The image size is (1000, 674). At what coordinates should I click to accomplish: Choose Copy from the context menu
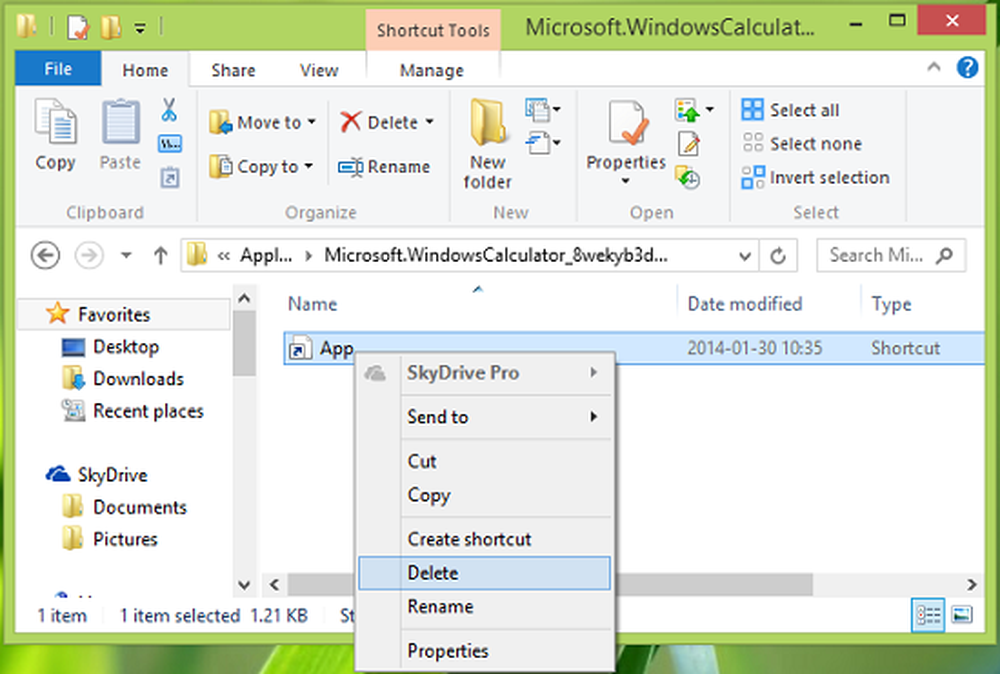coord(485,495)
